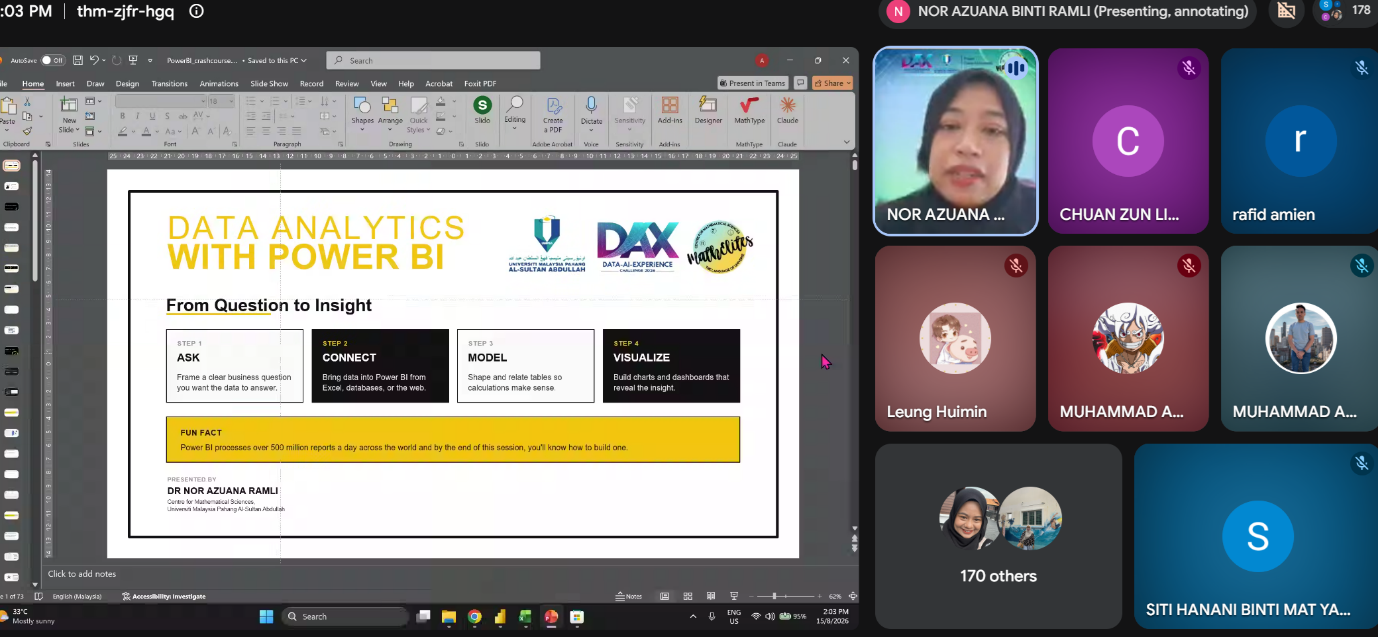This screenshot has height=637, width=1378.
Task: Click the PowerPoint Search box
Action: 433,60
